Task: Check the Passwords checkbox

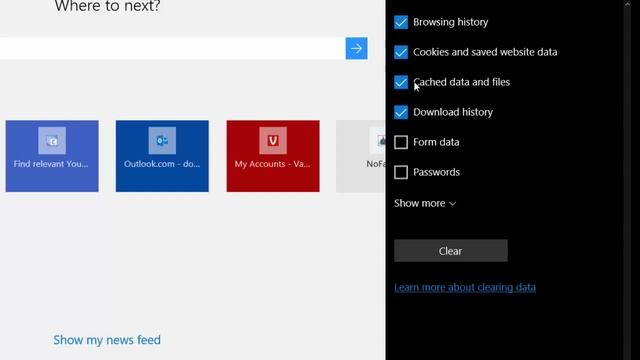Action: pyautogui.click(x=401, y=172)
